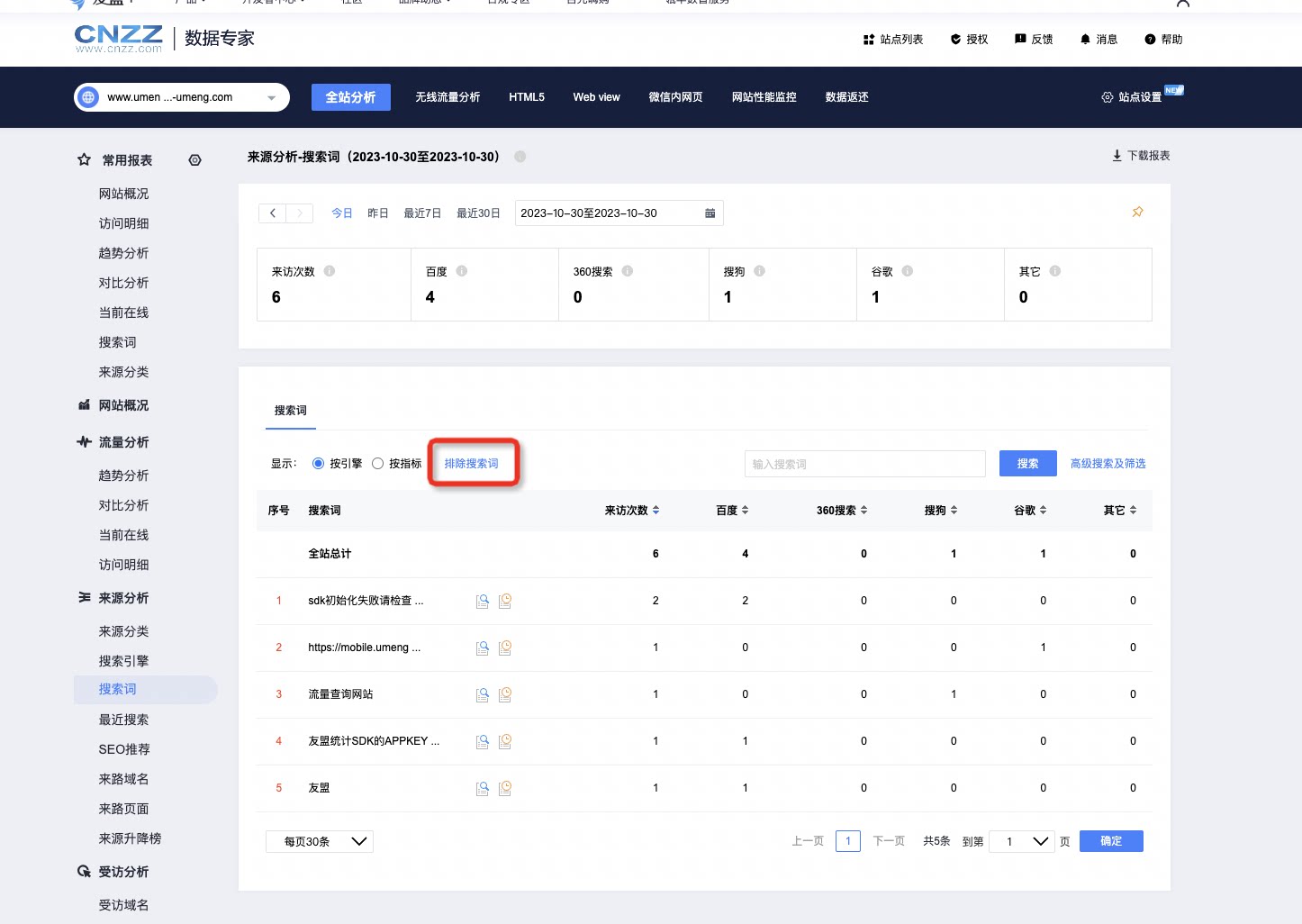The height and width of the screenshot is (924, 1302).
Task: Open 来路域名 in the sidebar
Action: click(124, 779)
